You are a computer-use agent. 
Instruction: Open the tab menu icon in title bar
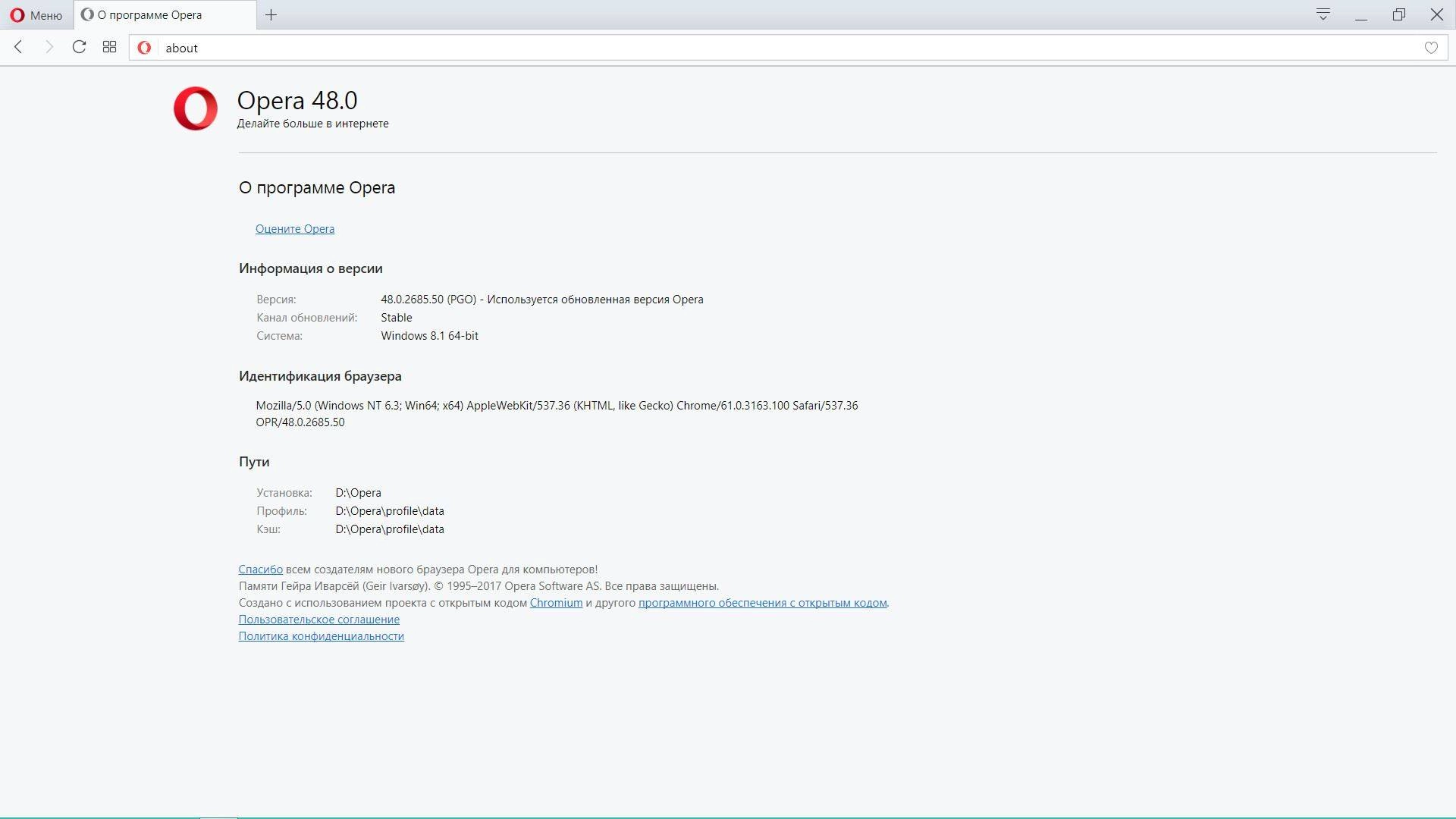(1323, 14)
